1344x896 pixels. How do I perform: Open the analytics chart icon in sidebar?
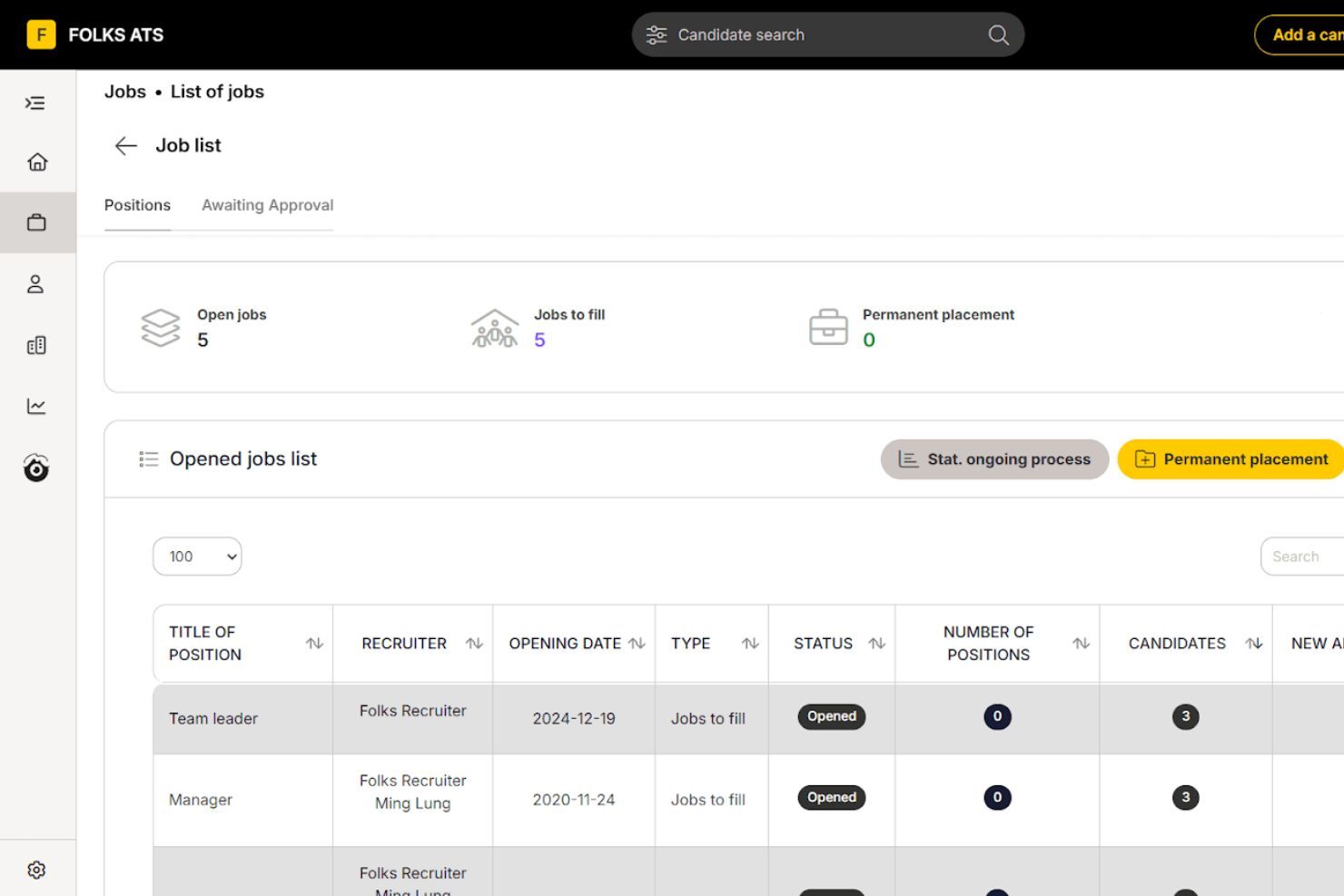tap(36, 406)
